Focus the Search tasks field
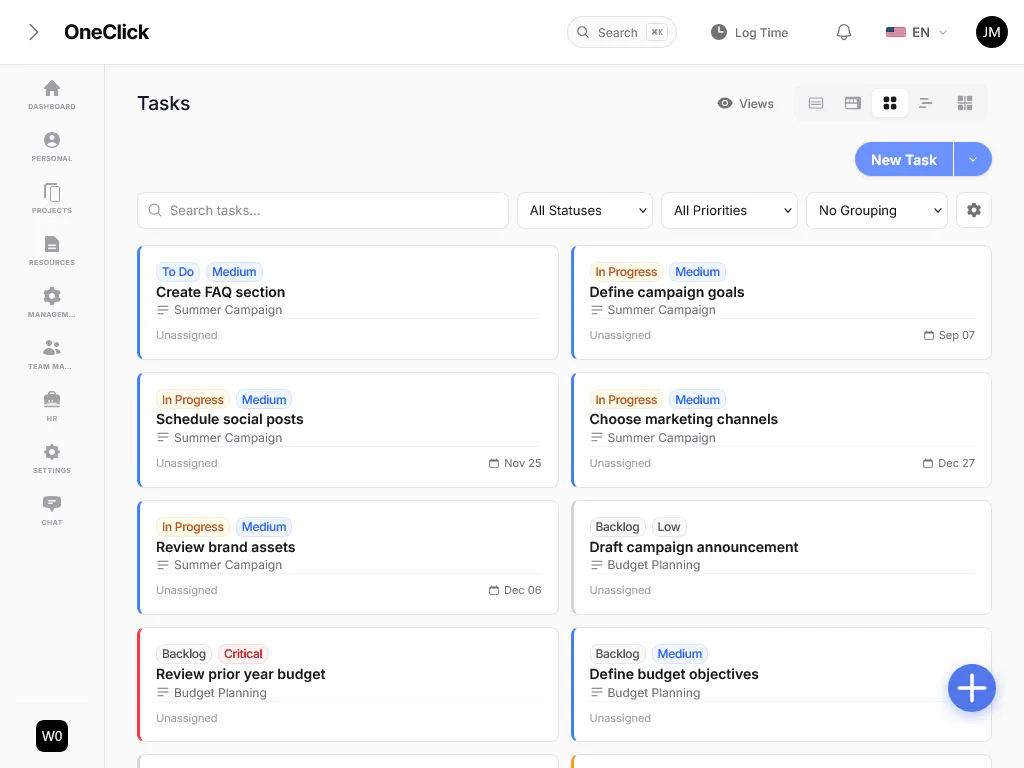 (x=323, y=210)
